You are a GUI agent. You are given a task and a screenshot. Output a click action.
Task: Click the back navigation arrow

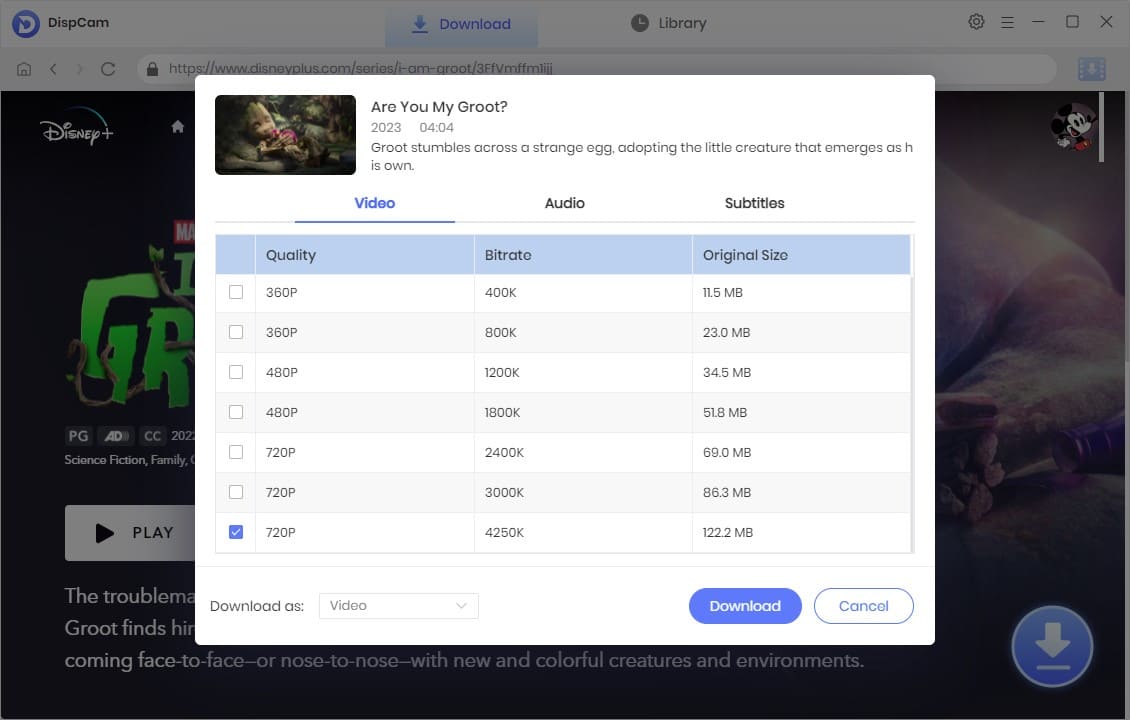click(x=52, y=68)
